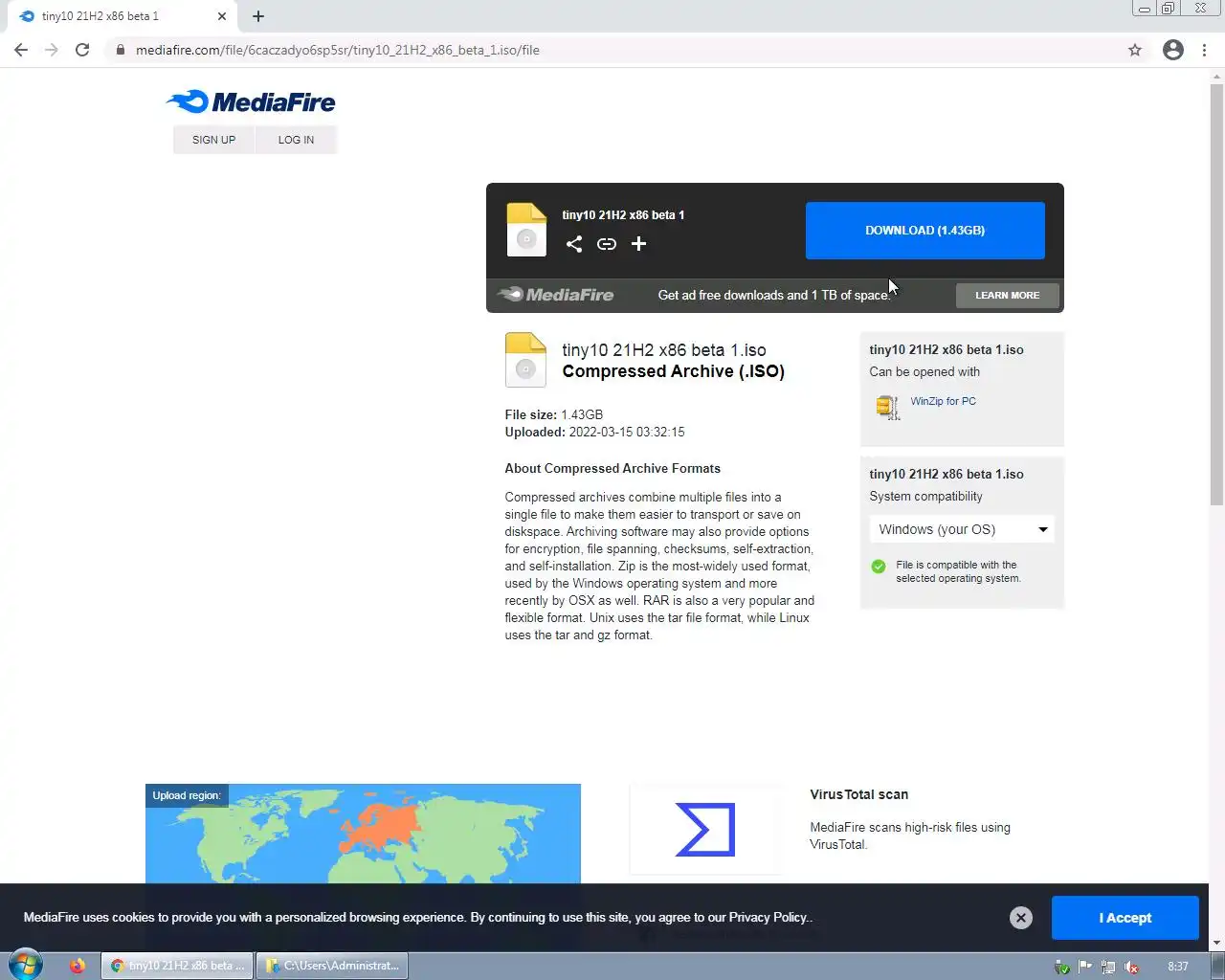This screenshot has height=980, width=1225.
Task: Click the lock icon in address bar
Action: coord(120,50)
